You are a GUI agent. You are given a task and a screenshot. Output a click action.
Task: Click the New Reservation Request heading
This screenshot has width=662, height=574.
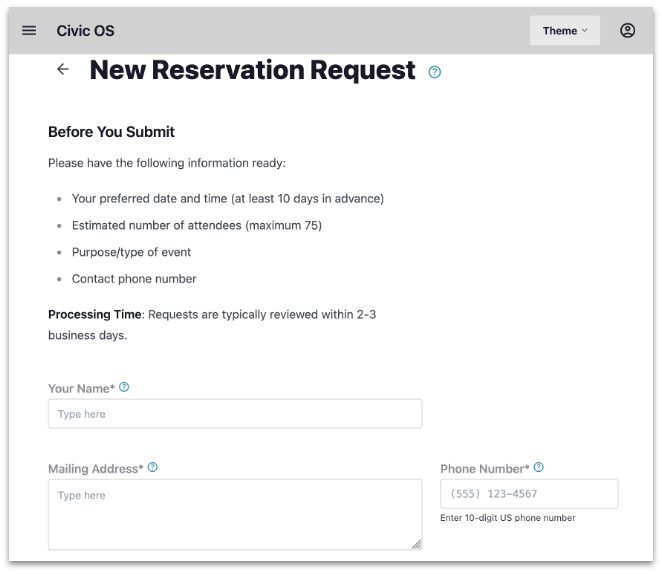click(252, 70)
